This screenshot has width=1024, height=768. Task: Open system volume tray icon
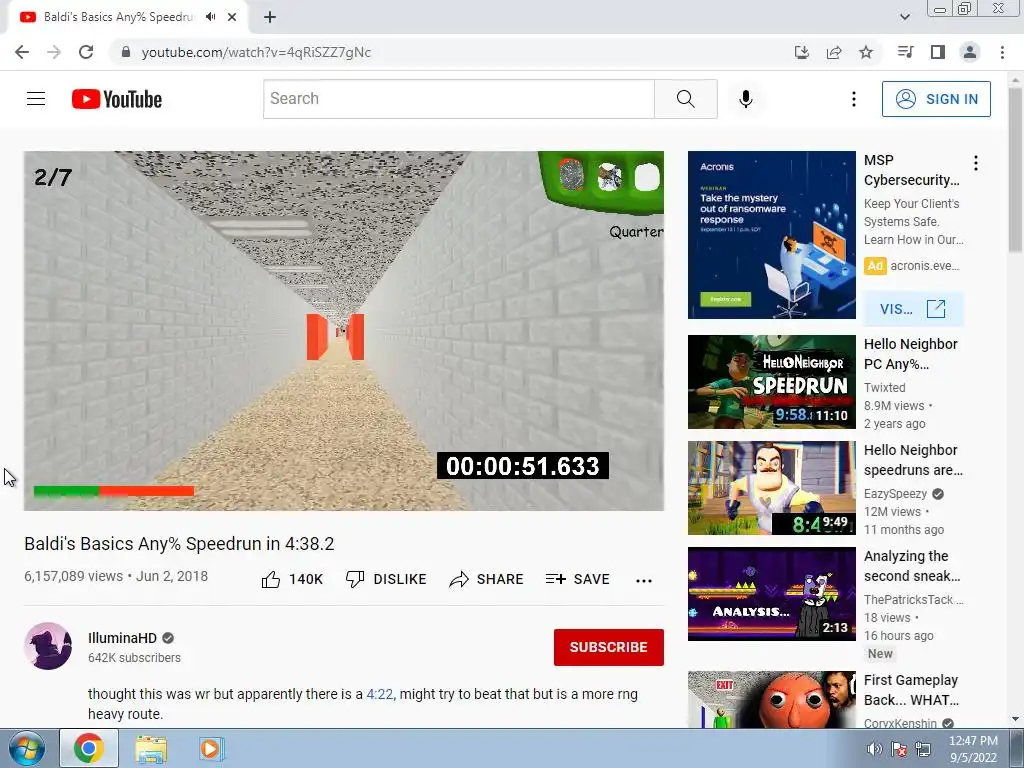(x=873, y=749)
